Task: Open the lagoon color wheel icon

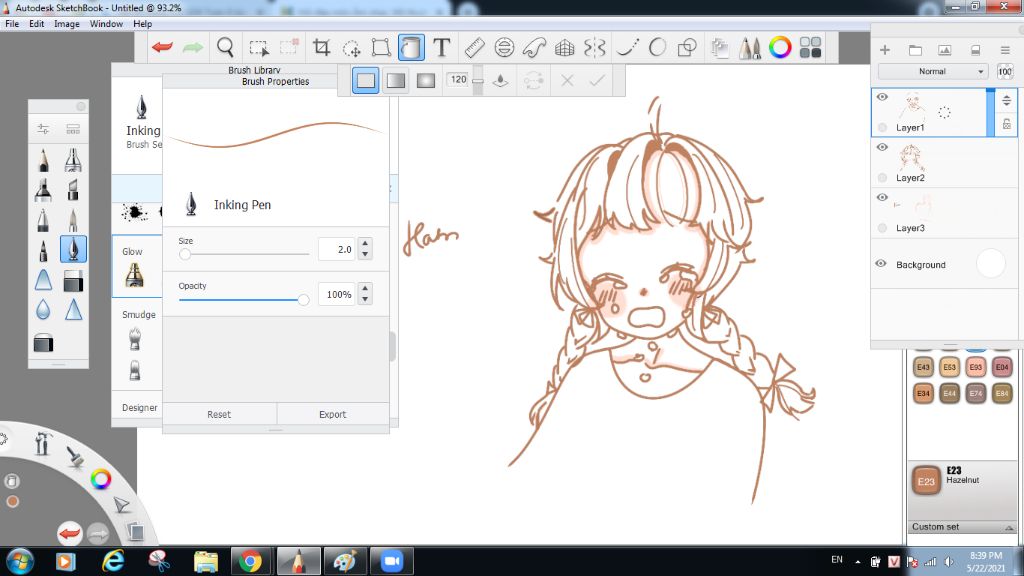Action: pyautogui.click(x=101, y=479)
